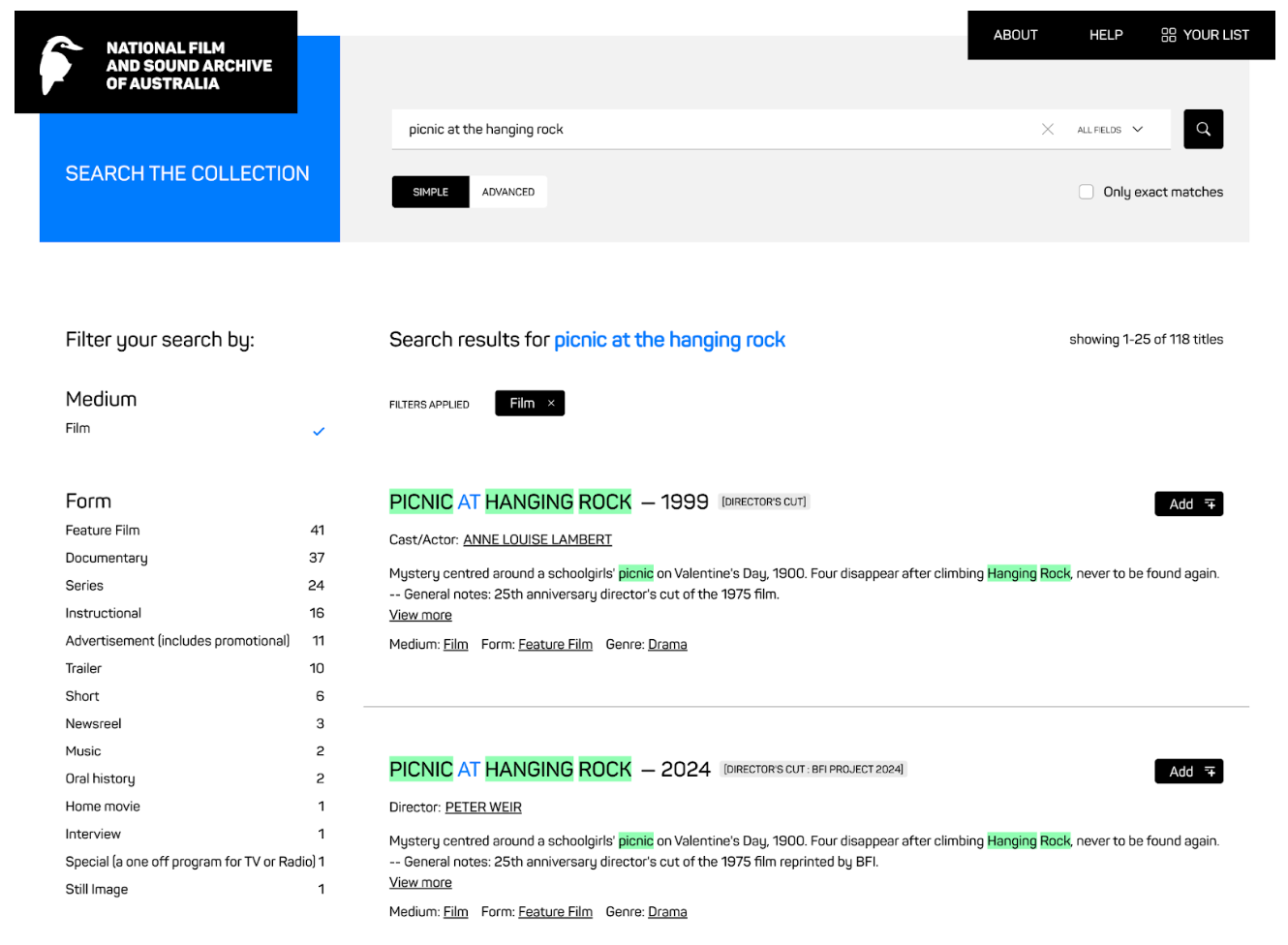Open the PETER WEIR director link

coord(482,807)
